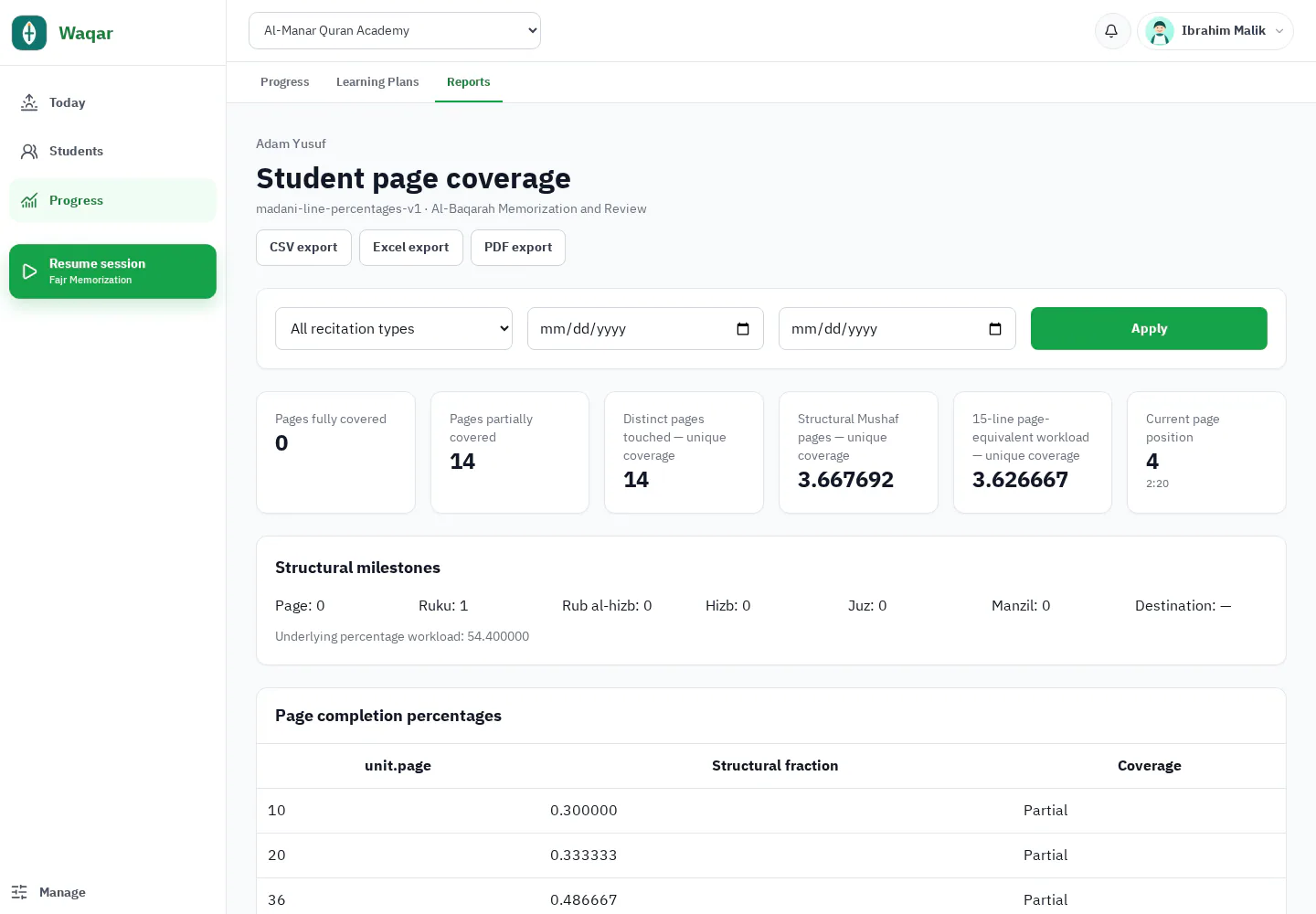
Task: Click the Structural fraction column header
Action: [775, 766]
